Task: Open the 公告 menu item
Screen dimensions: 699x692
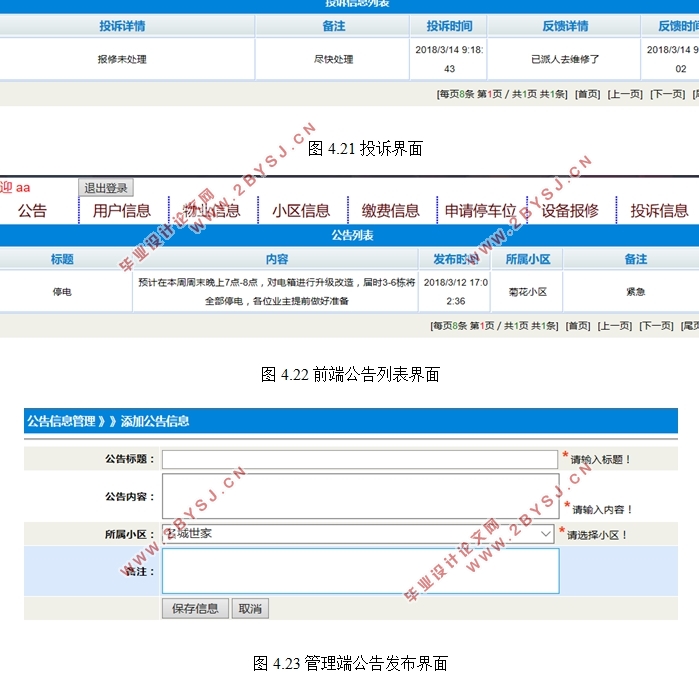Action: click(x=32, y=210)
